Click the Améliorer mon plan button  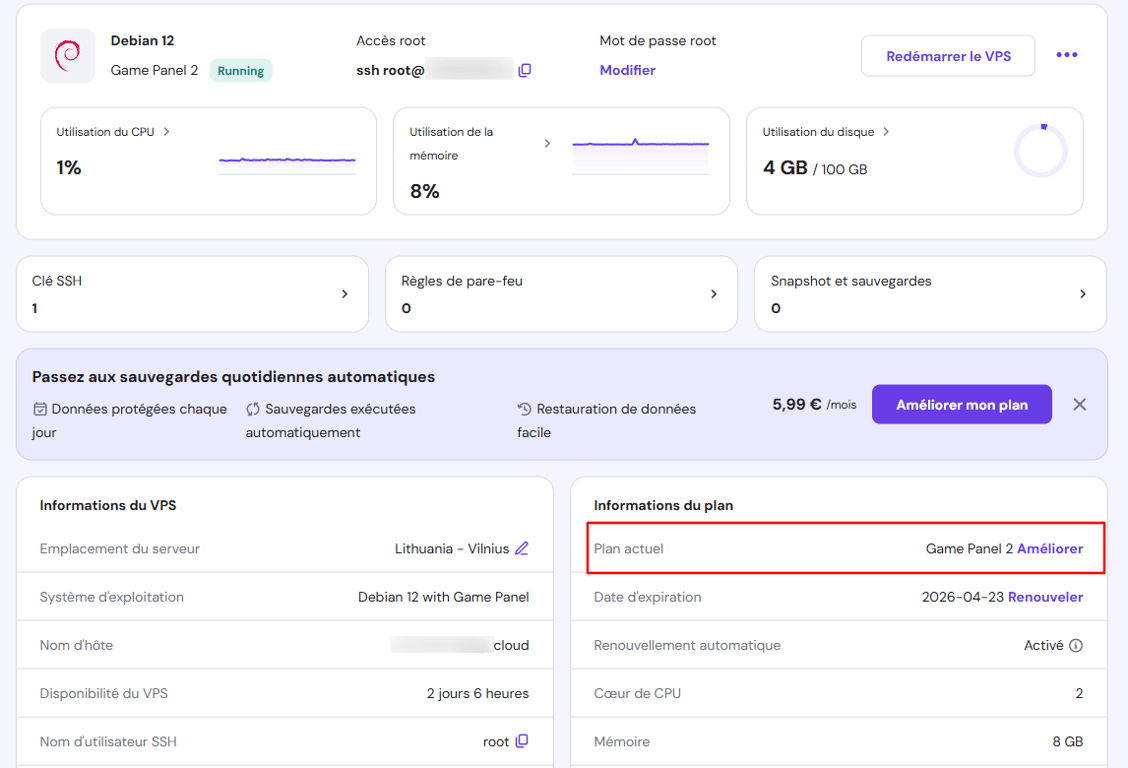point(961,404)
